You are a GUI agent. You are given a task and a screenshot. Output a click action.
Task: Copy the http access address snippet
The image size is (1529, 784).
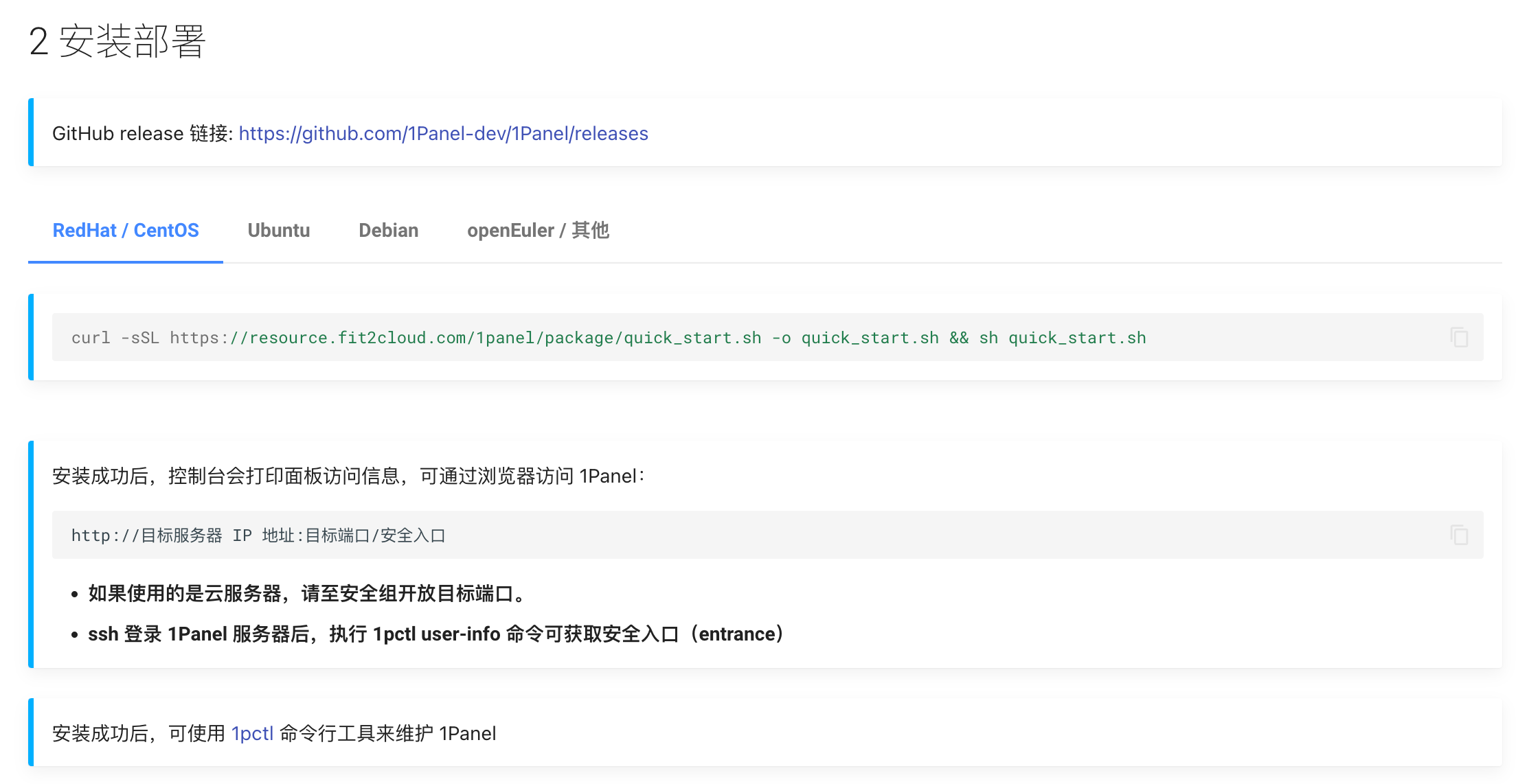[x=1459, y=535]
